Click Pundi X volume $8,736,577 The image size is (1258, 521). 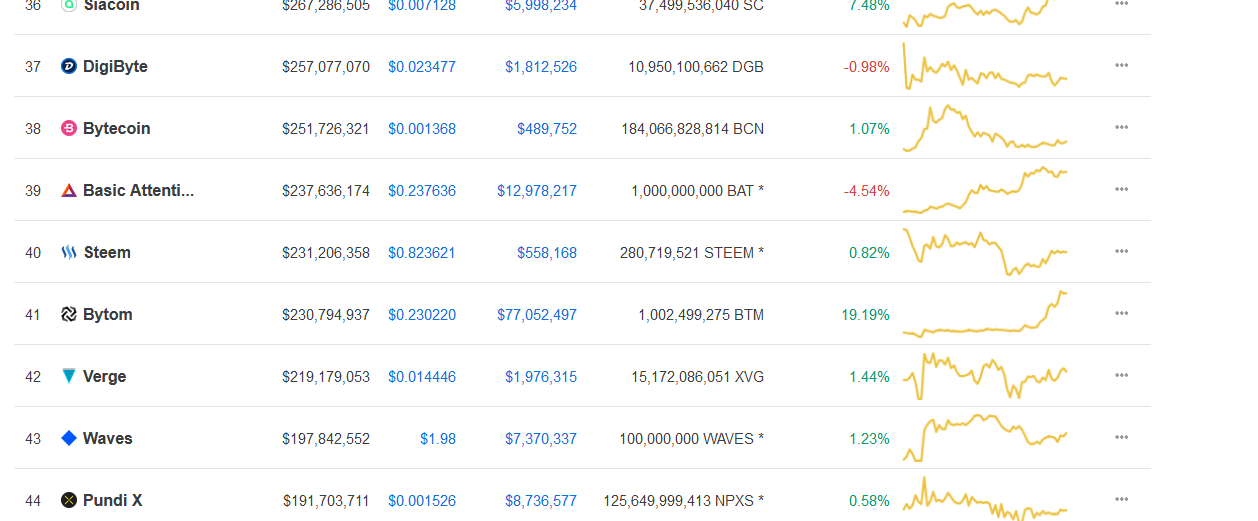(x=541, y=501)
